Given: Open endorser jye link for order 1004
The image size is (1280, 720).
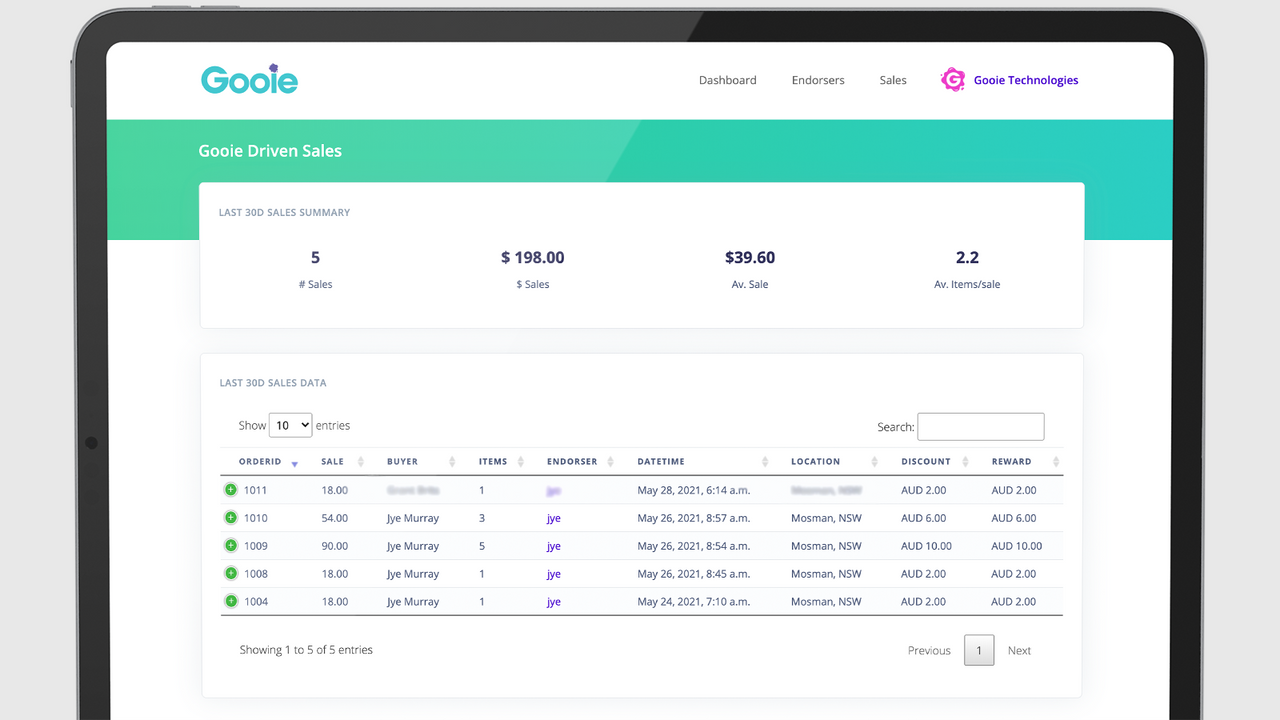Looking at the screenshot, I should coord(554,602).
